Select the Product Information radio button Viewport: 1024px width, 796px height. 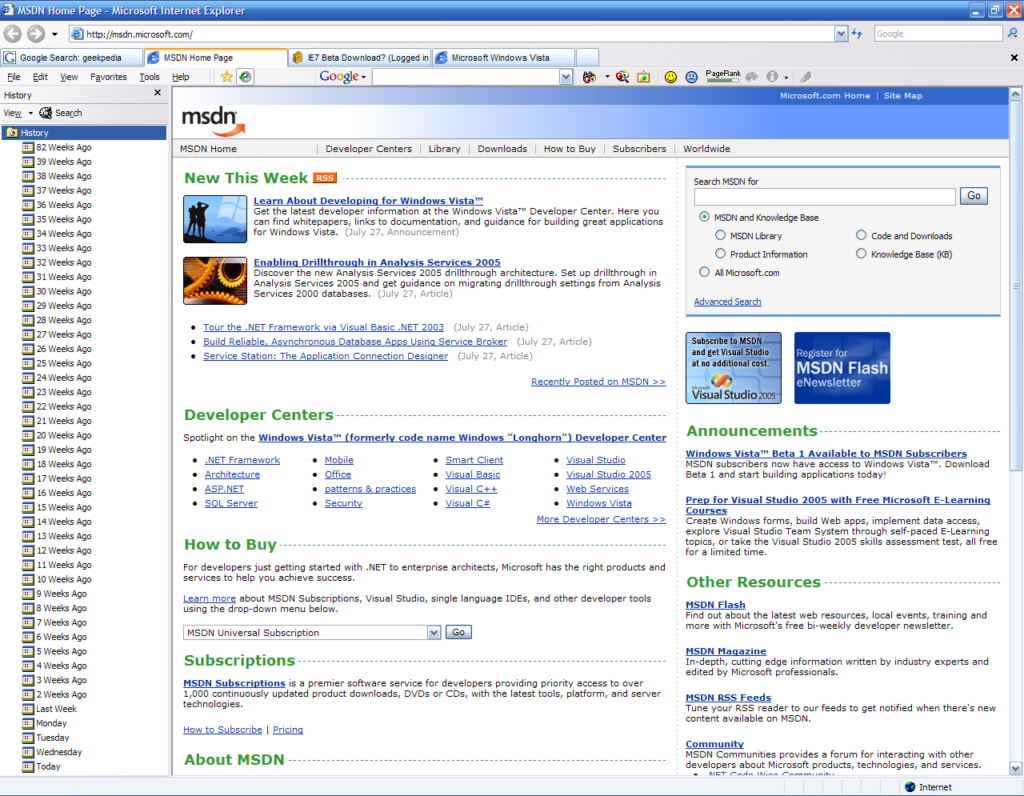tap(720, 253)
